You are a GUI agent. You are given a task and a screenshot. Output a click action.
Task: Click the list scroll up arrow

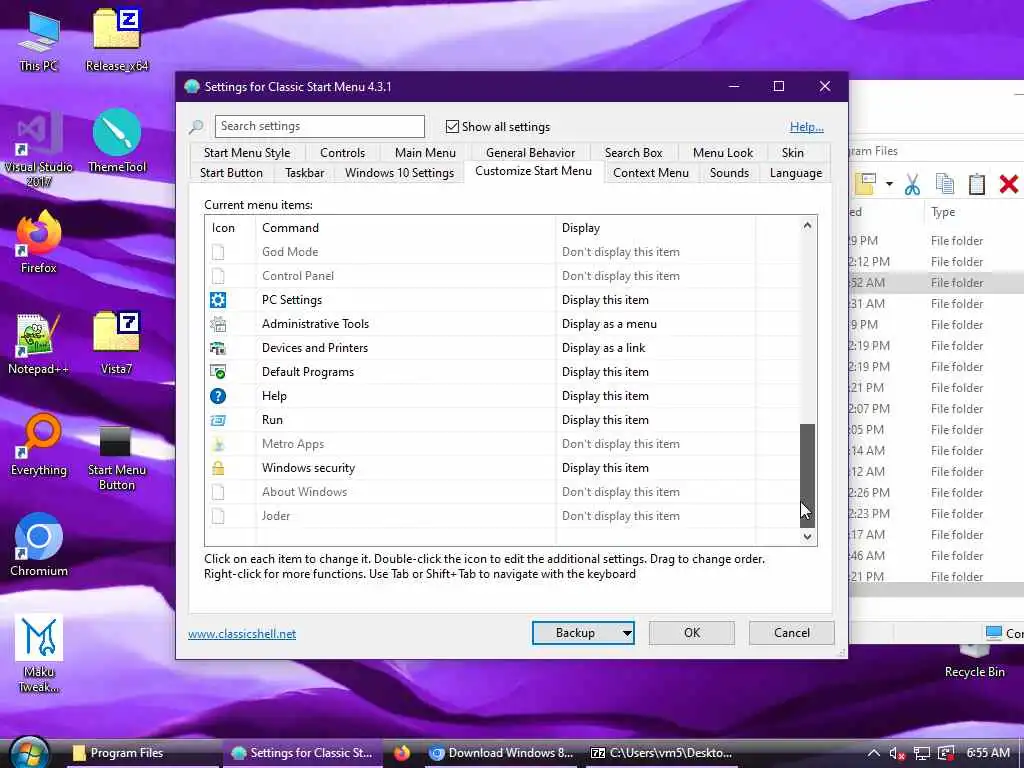coord(807,225)
